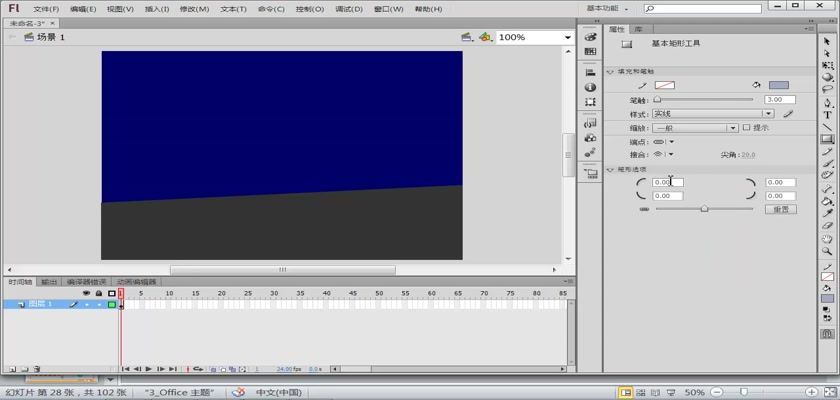Select the Hand tool
840x400 pixels.
coord(827,239)
